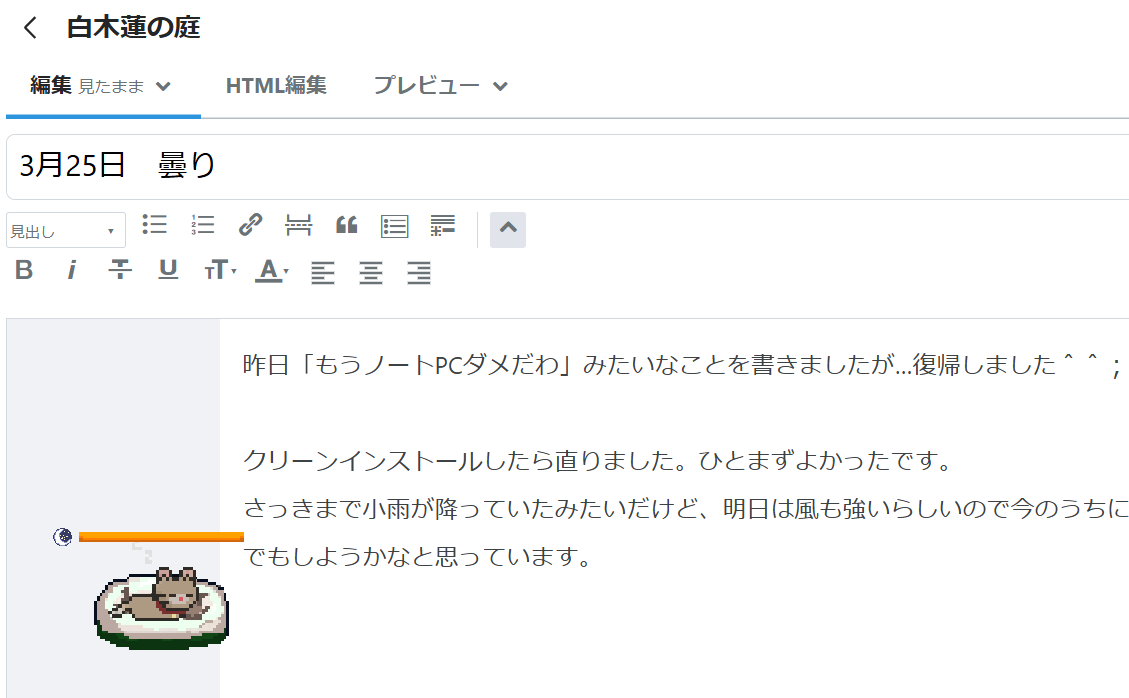Open the font size dropdown

(x=220, y=271)
